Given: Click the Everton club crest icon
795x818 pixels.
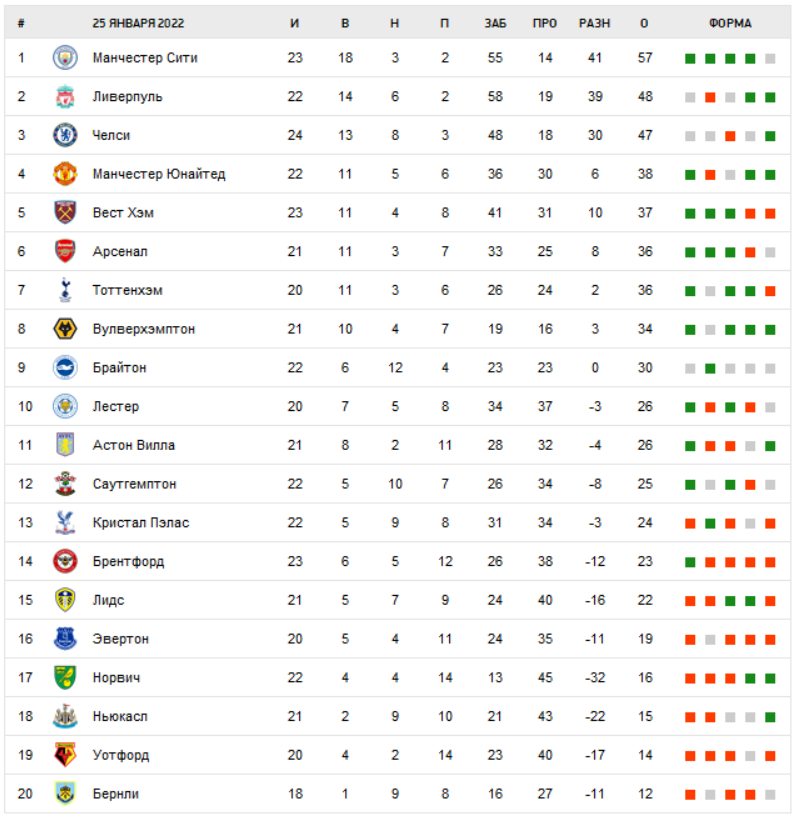Looking at the screenshot, I should 65,639.
